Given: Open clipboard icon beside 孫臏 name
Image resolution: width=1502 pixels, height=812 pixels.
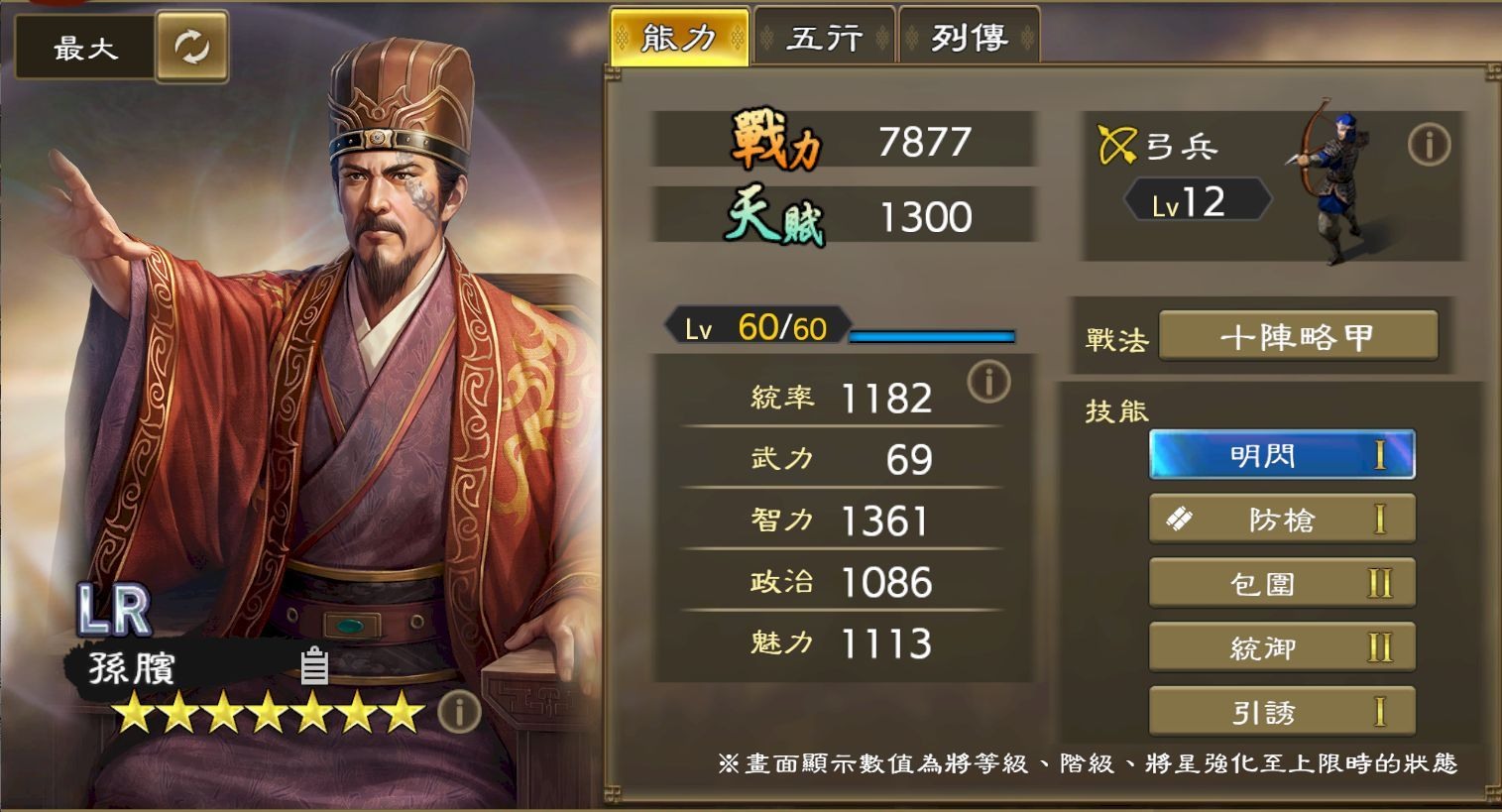Looking at the screenshot, I should coord(314,666).
